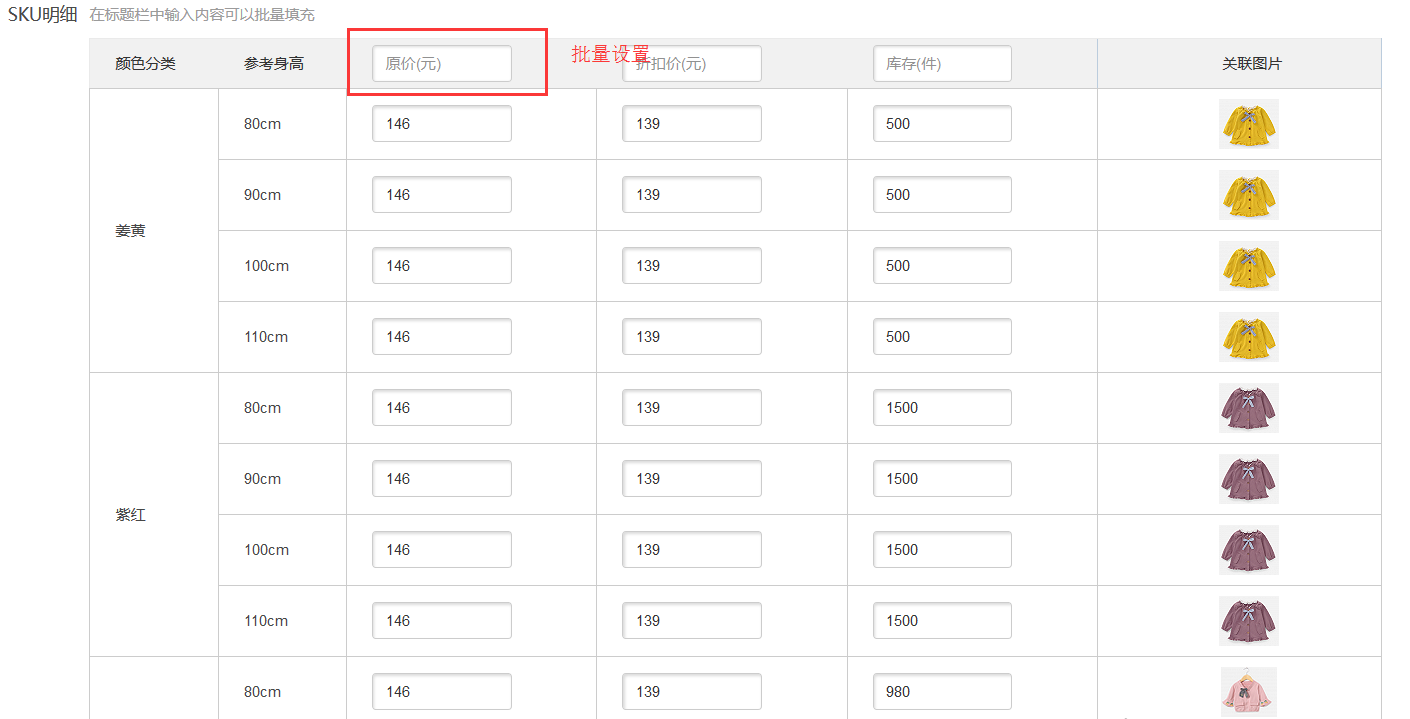This screenshot has height=719, width=1410.
Task: Select the 紫红 110cm product image
Action: coord(1248,621)
